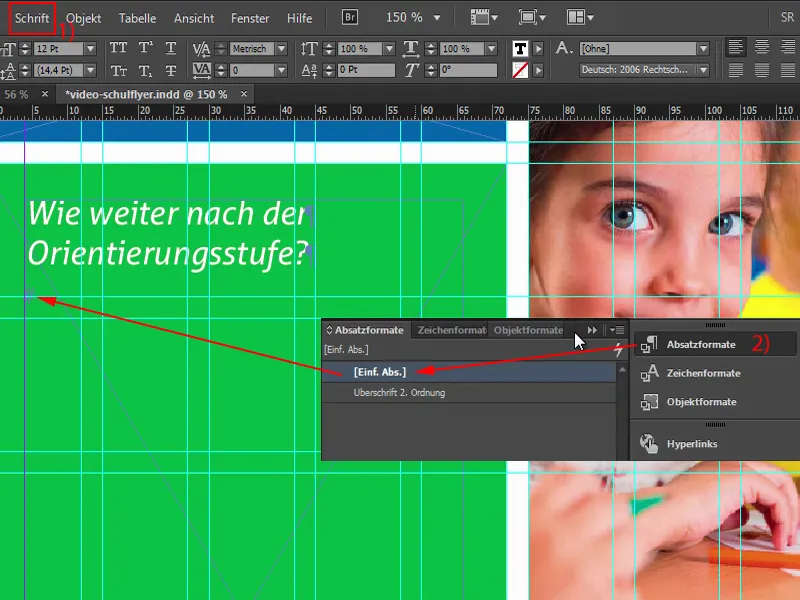Open the Fenster menu
The height and width of the screenshot is (600, 800).
pos(249,18)
